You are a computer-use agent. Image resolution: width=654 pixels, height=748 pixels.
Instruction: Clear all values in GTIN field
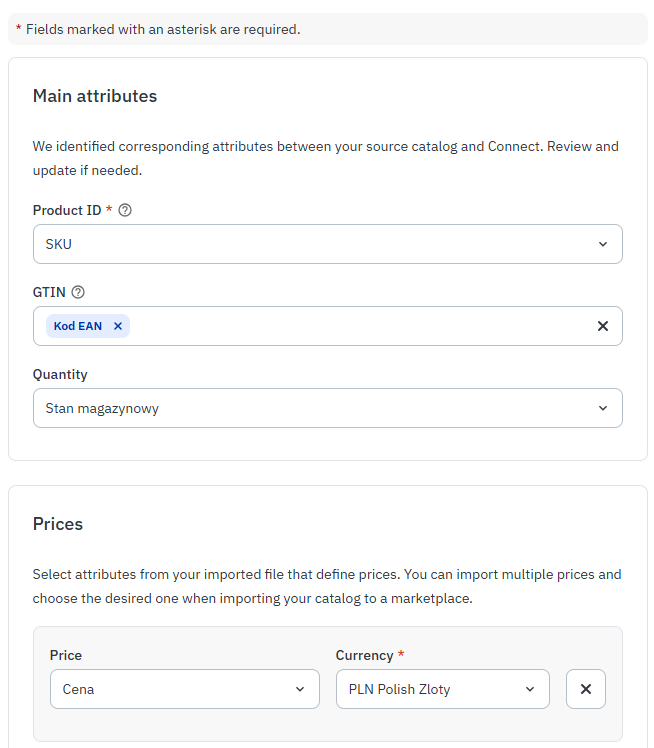pyautogui.click(x=602, y=326)
